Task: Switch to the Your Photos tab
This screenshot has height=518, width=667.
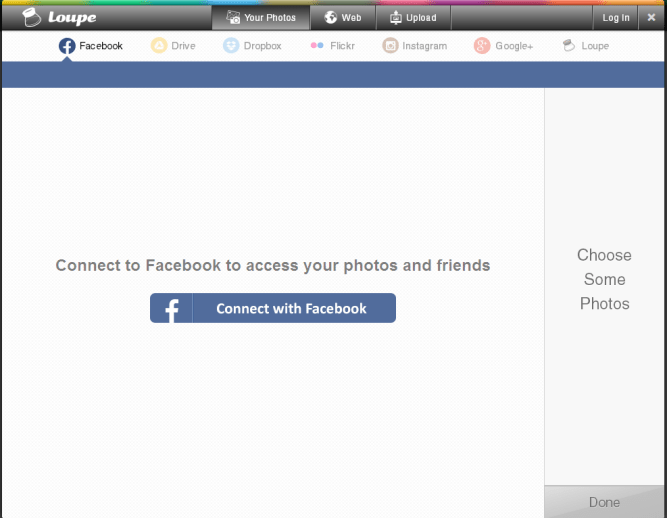Action: point(260,18)
